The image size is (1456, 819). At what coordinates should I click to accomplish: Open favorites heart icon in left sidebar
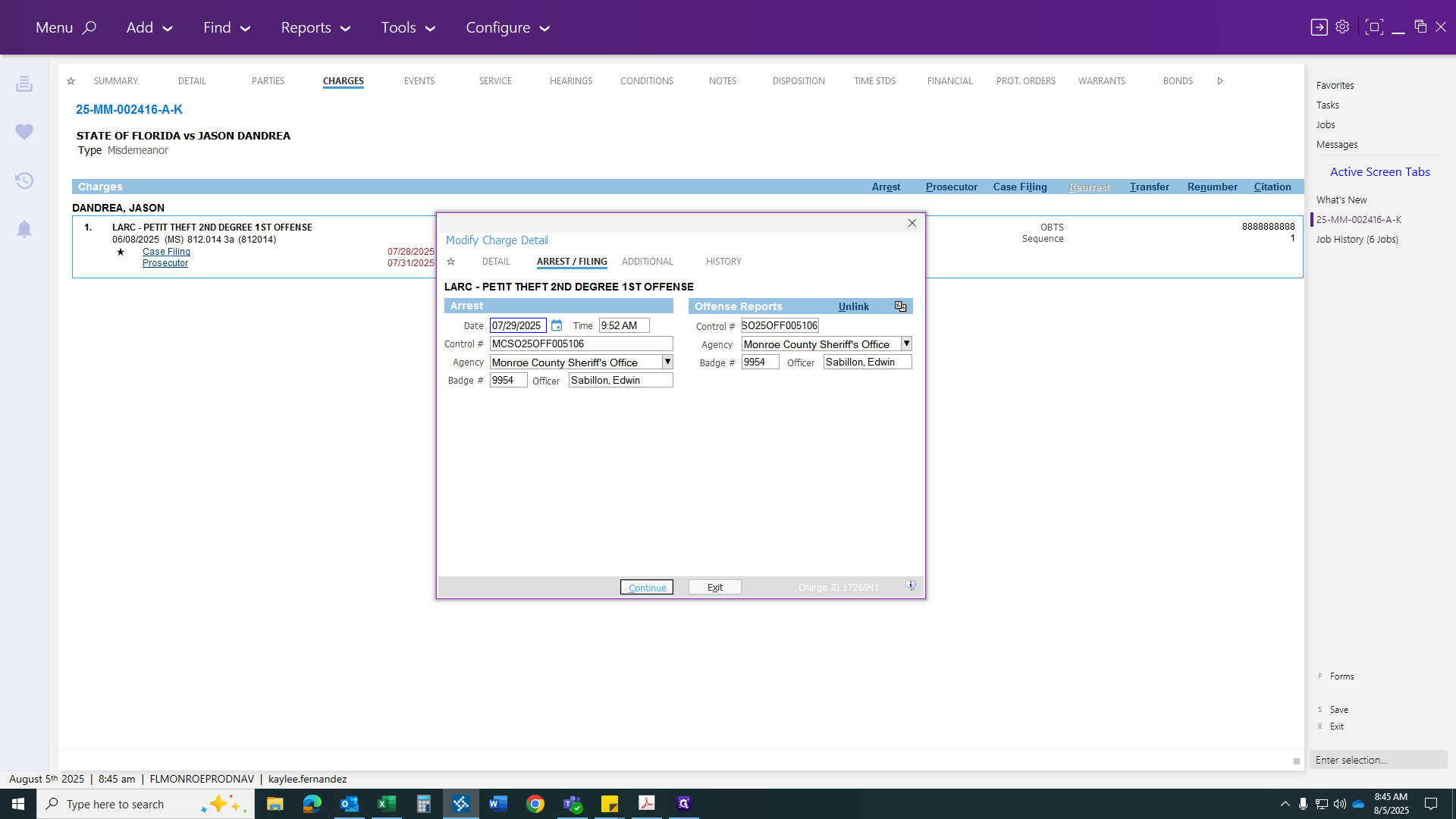[24, 132]
